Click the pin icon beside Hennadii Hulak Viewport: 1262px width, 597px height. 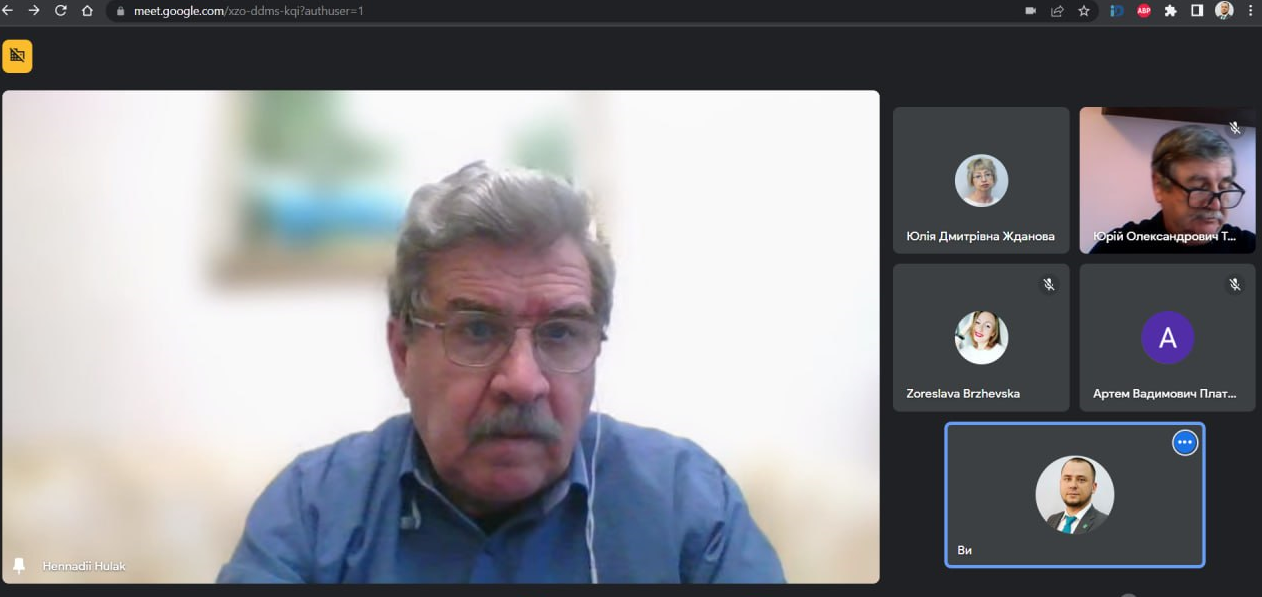click(18, 566)
